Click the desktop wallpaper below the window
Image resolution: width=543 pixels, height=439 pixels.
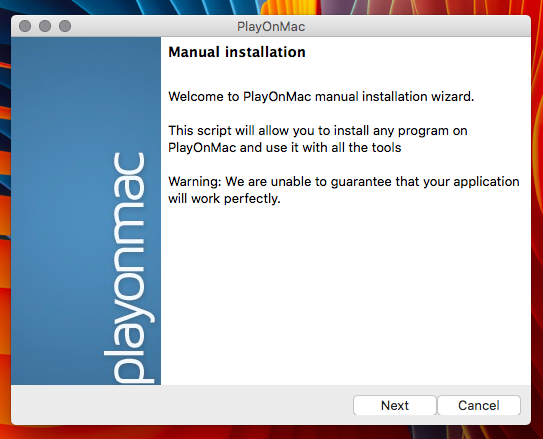(272, 432)
